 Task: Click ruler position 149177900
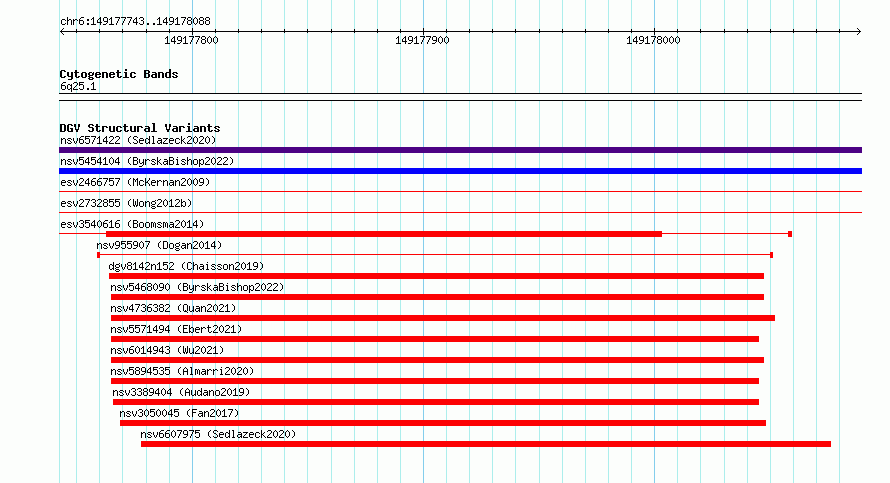coord(422,40)
